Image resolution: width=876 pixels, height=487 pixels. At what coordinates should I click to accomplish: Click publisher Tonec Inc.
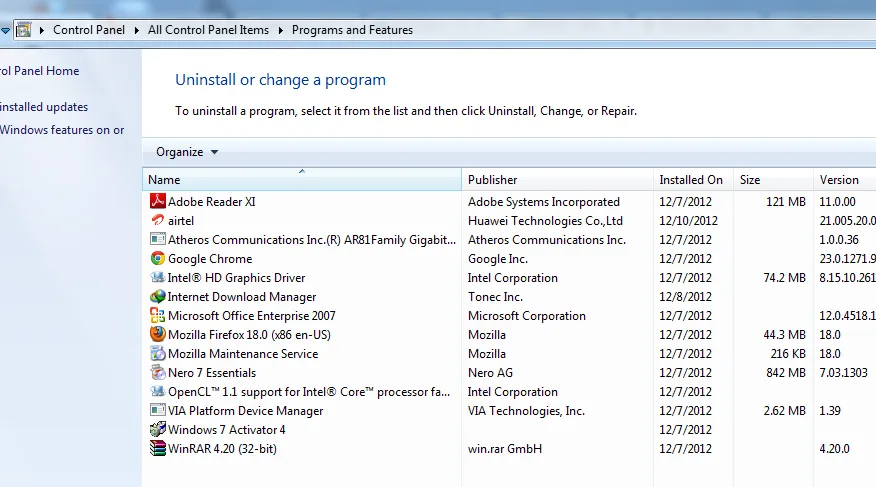pyautogui.click(x=495, y=297)
